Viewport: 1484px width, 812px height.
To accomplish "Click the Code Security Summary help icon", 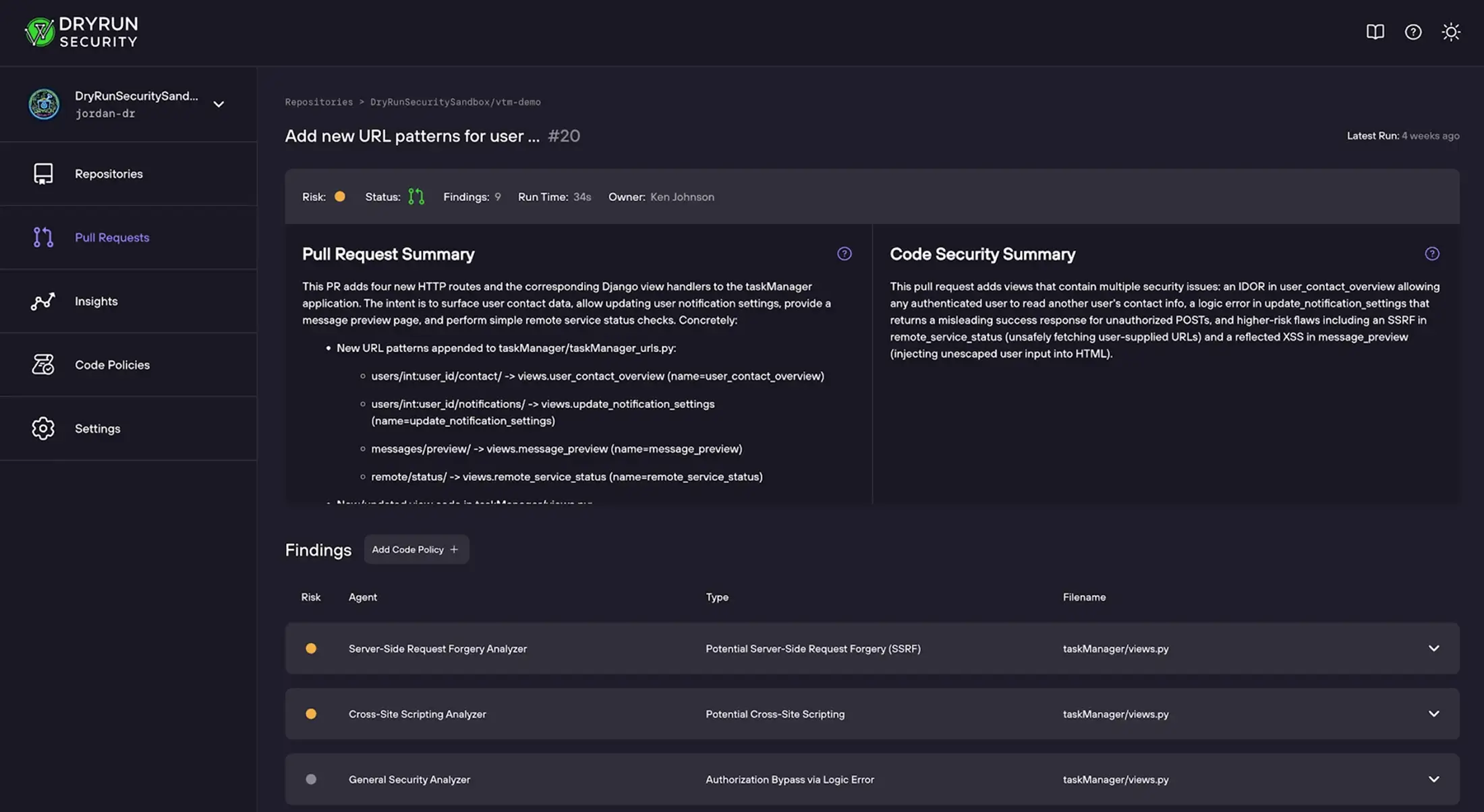I will pos(1431,254).
